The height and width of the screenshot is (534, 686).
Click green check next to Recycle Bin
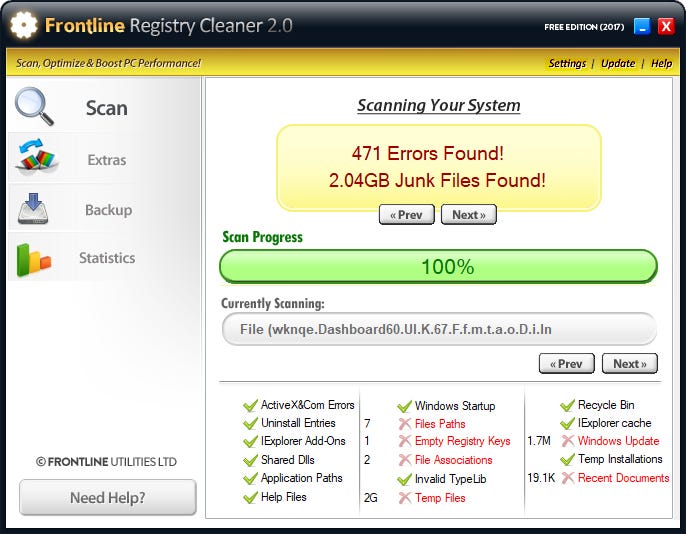567,405
